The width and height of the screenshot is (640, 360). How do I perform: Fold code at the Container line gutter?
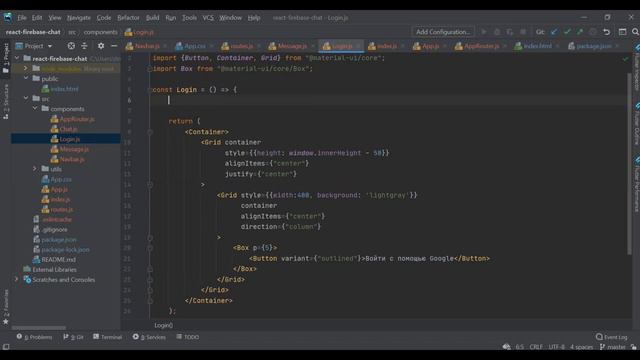point(150,132)
